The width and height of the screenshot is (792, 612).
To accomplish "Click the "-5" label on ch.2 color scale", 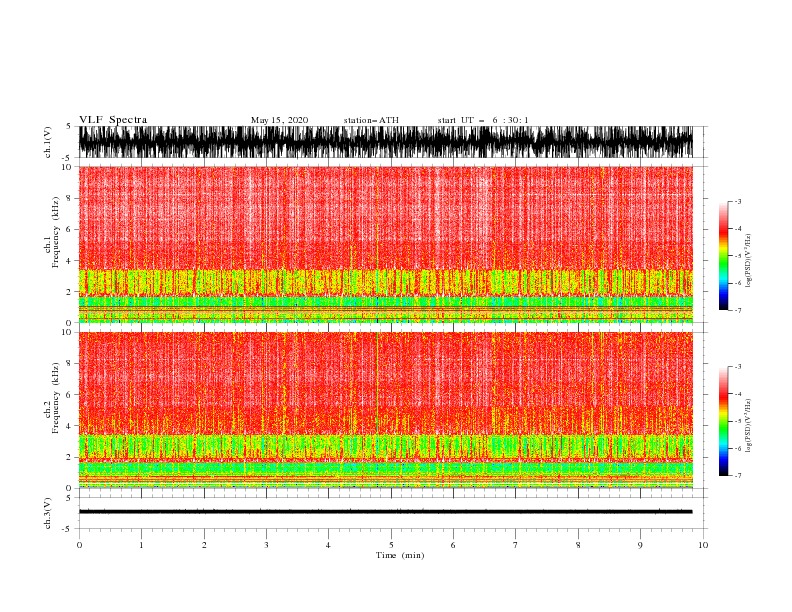I will click(738, 421).
